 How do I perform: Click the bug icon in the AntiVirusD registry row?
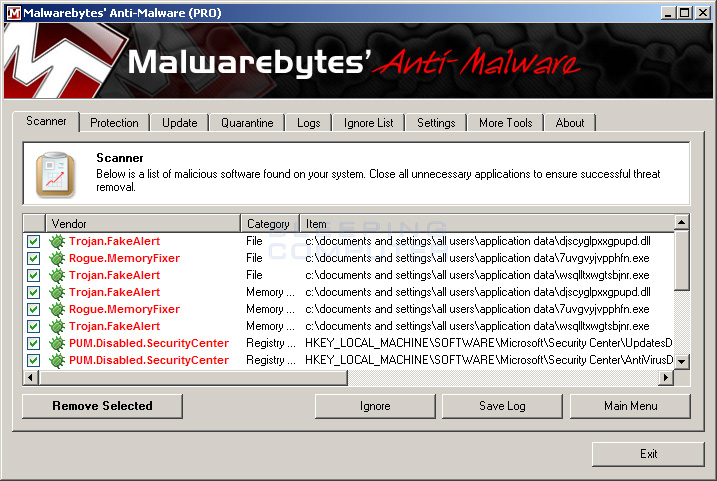[57, 360]
